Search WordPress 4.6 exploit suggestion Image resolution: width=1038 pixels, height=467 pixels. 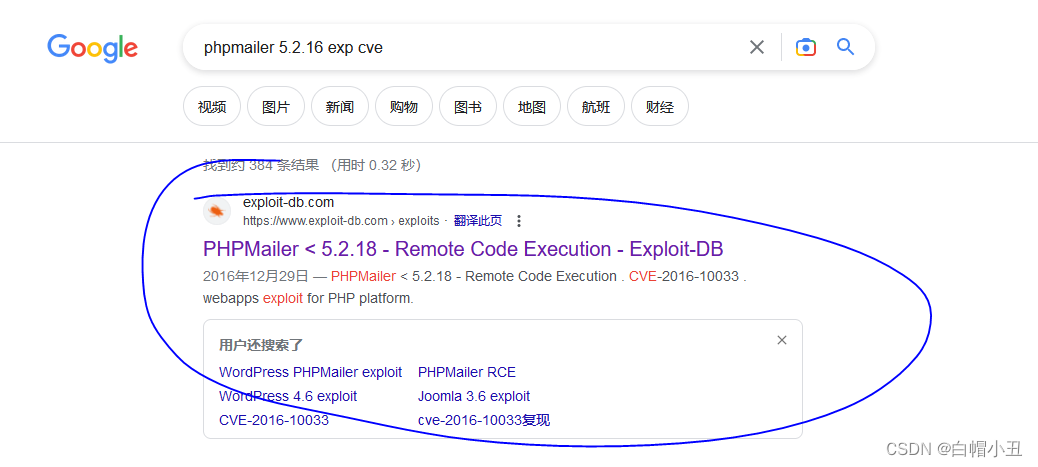(288, 396)
